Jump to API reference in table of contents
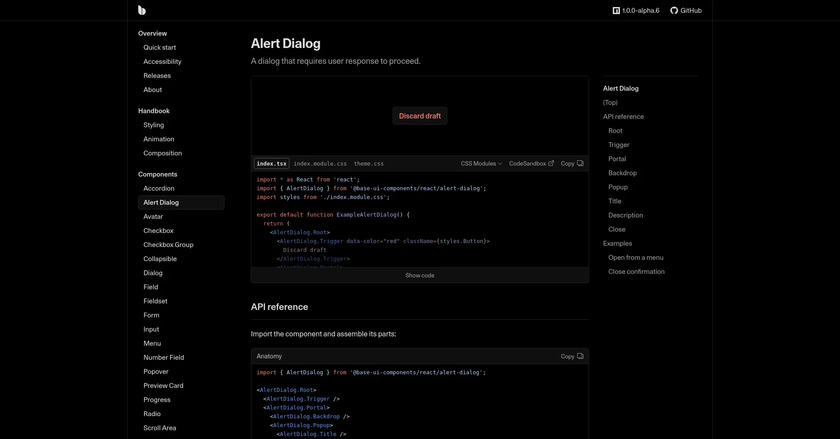The image size is (840, 439). 624,116
